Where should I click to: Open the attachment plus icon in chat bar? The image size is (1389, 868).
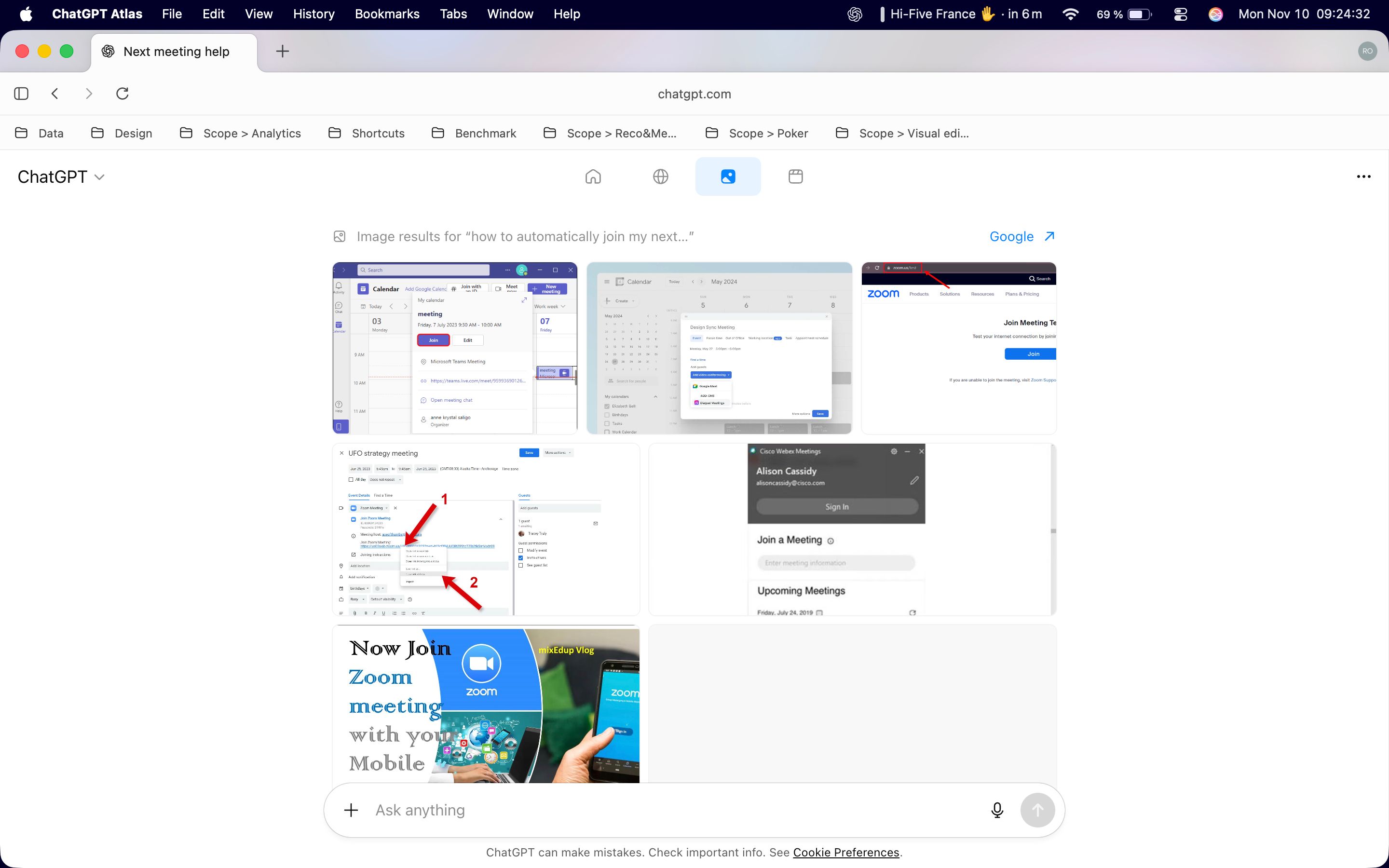[351, 810]
